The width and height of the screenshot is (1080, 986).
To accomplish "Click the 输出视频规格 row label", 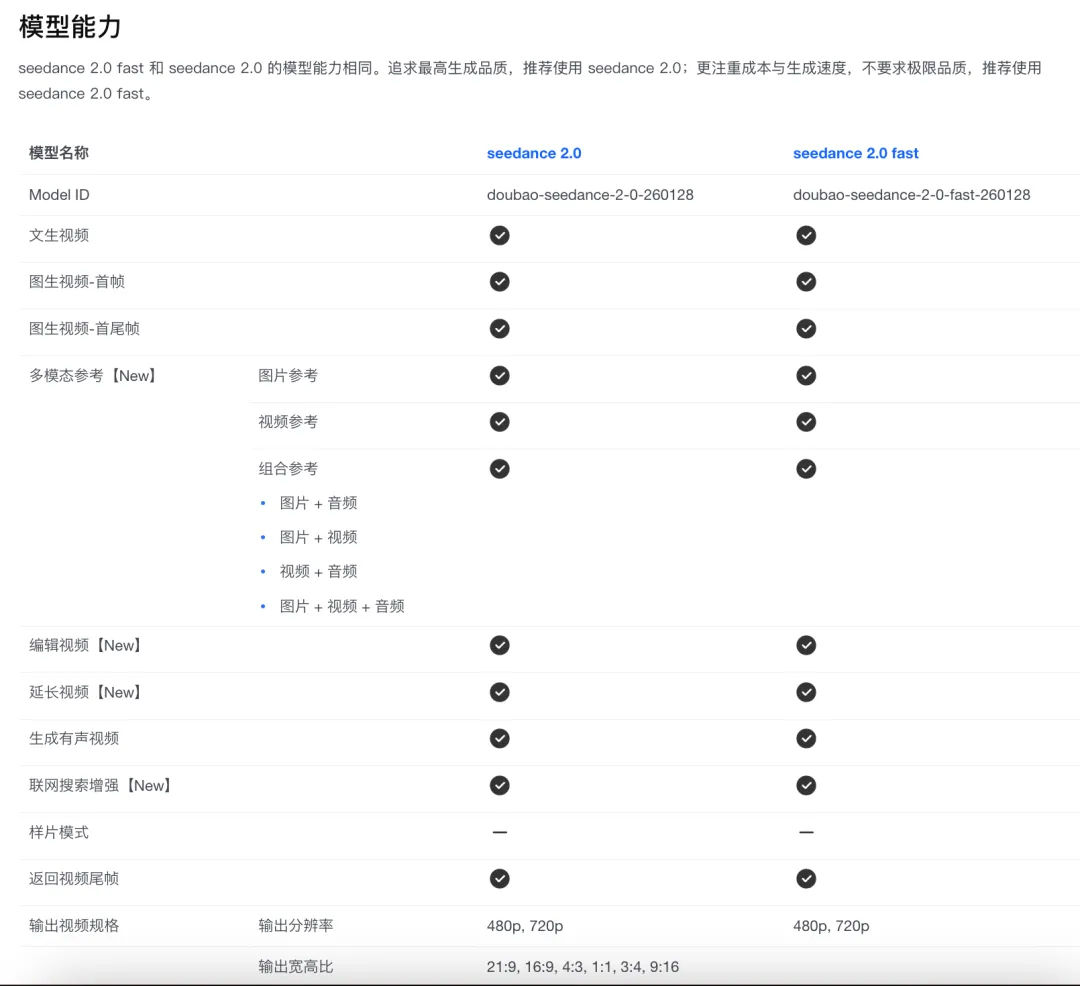I will (x=74, y=925).
